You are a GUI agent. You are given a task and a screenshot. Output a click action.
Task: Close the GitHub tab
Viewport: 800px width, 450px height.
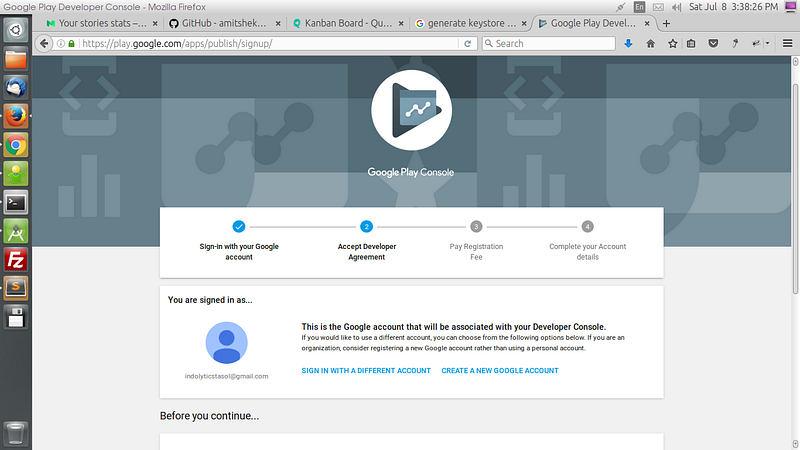pos(278,23)
